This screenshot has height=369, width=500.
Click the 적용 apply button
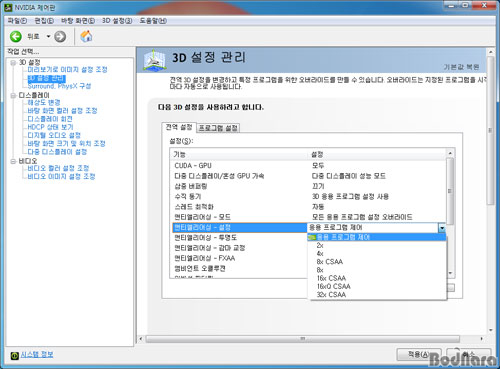(419, 354)
